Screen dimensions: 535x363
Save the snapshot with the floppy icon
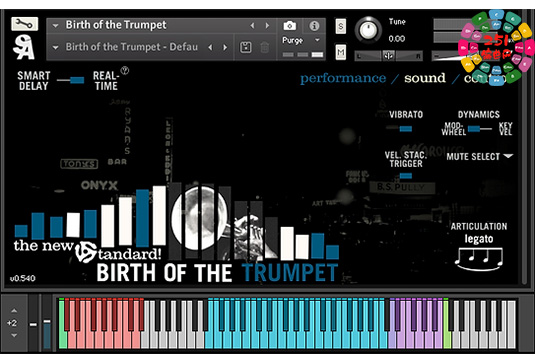point(246,47)
